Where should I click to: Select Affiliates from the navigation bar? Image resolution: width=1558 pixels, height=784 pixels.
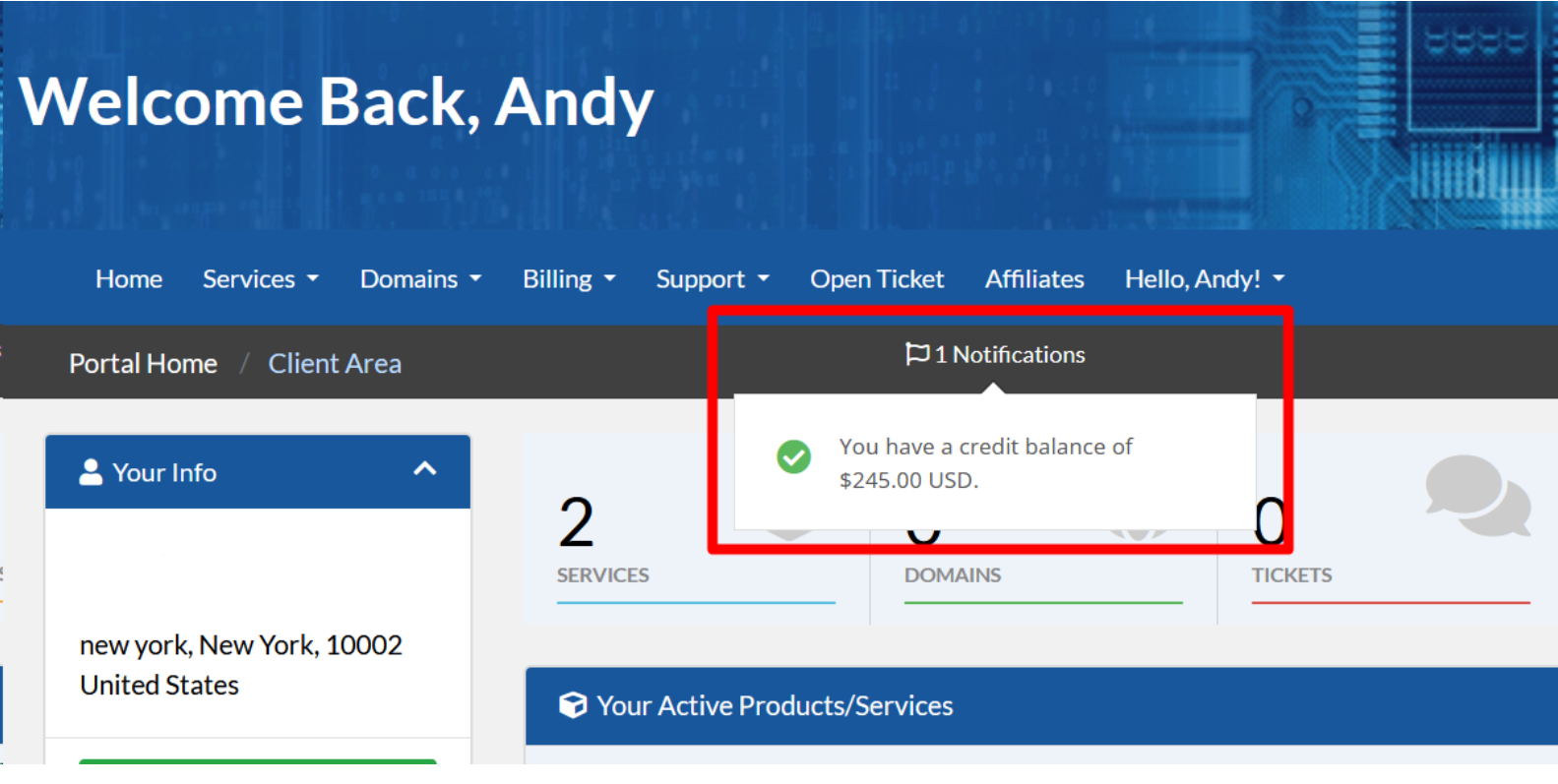click(1034, 279)
